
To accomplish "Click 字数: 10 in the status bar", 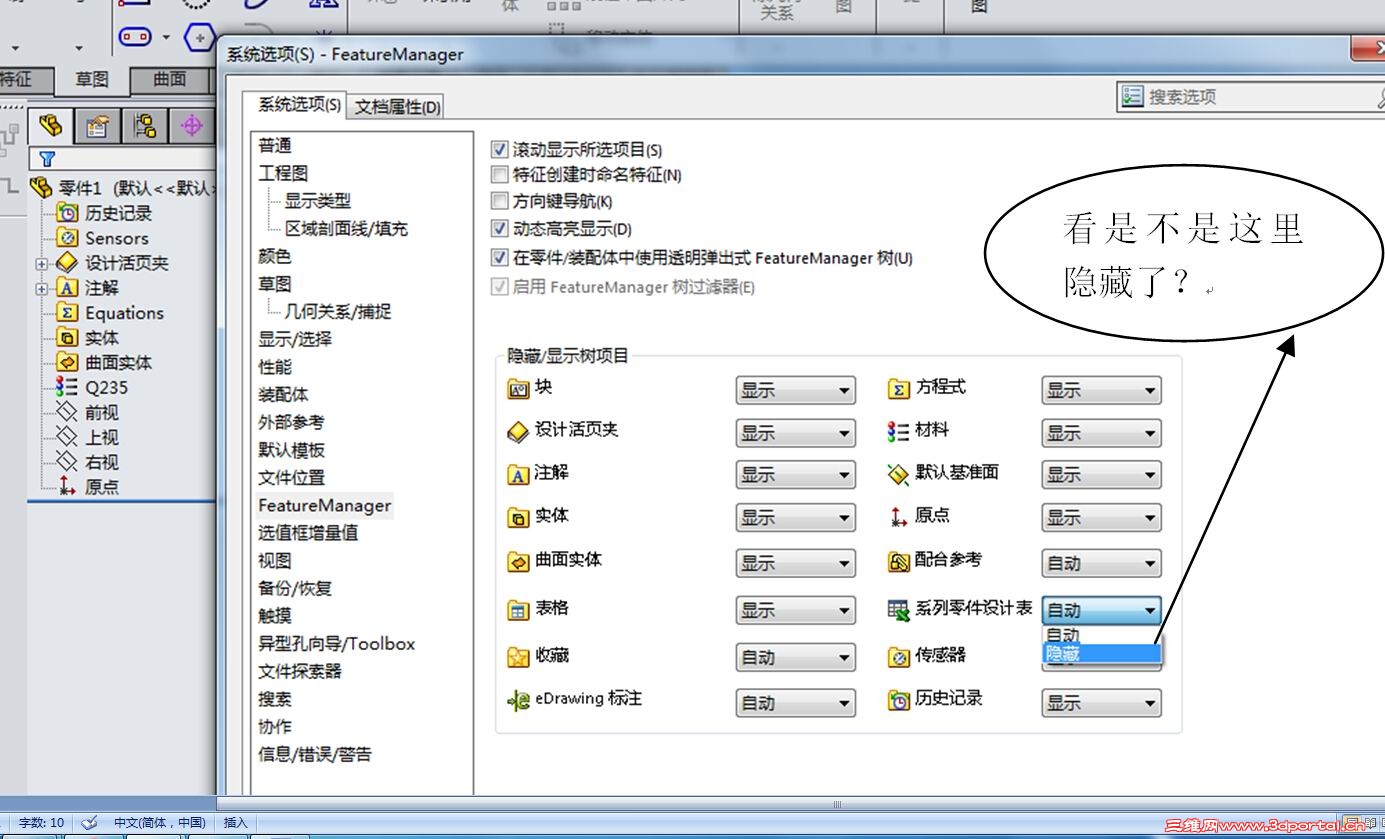I will tap(41, 823).
